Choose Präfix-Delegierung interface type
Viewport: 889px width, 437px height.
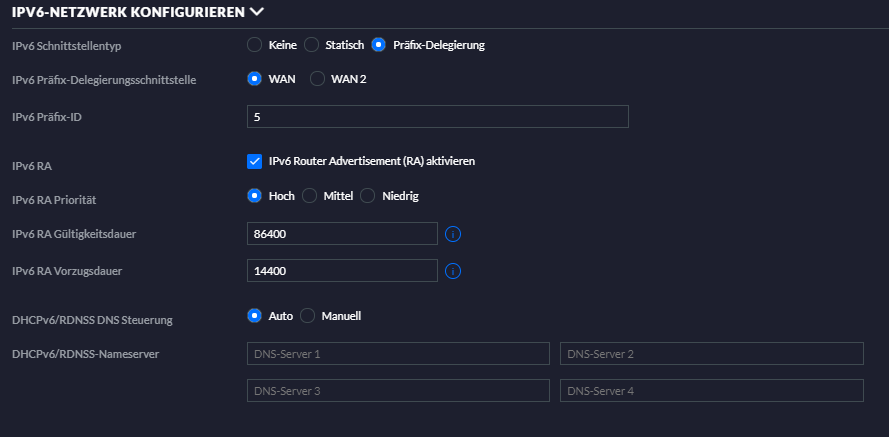[378, 45]
